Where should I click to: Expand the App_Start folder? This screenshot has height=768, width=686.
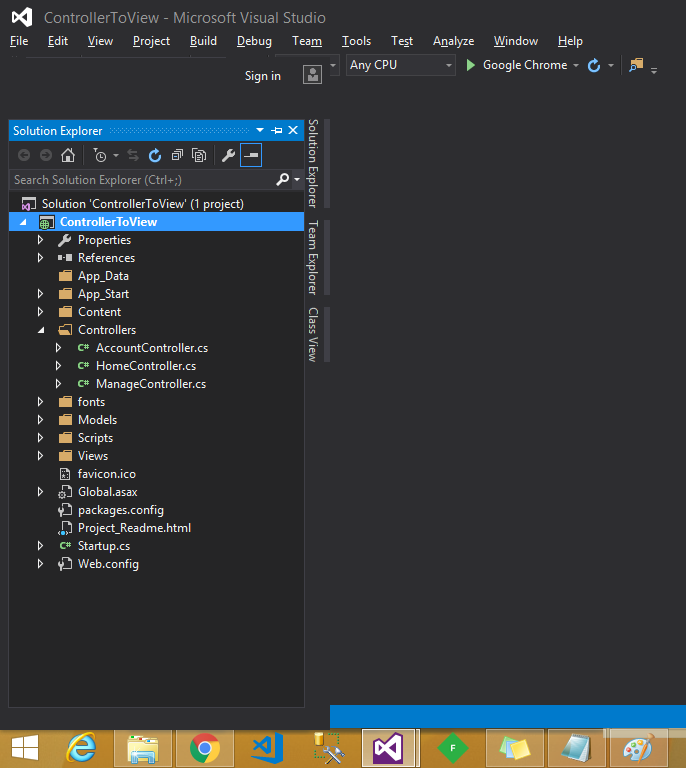(41, 294)
